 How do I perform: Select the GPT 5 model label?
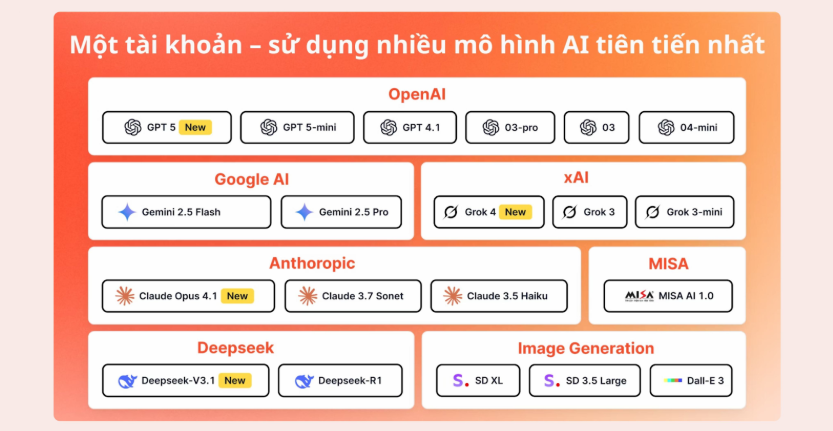pos(161,128)
